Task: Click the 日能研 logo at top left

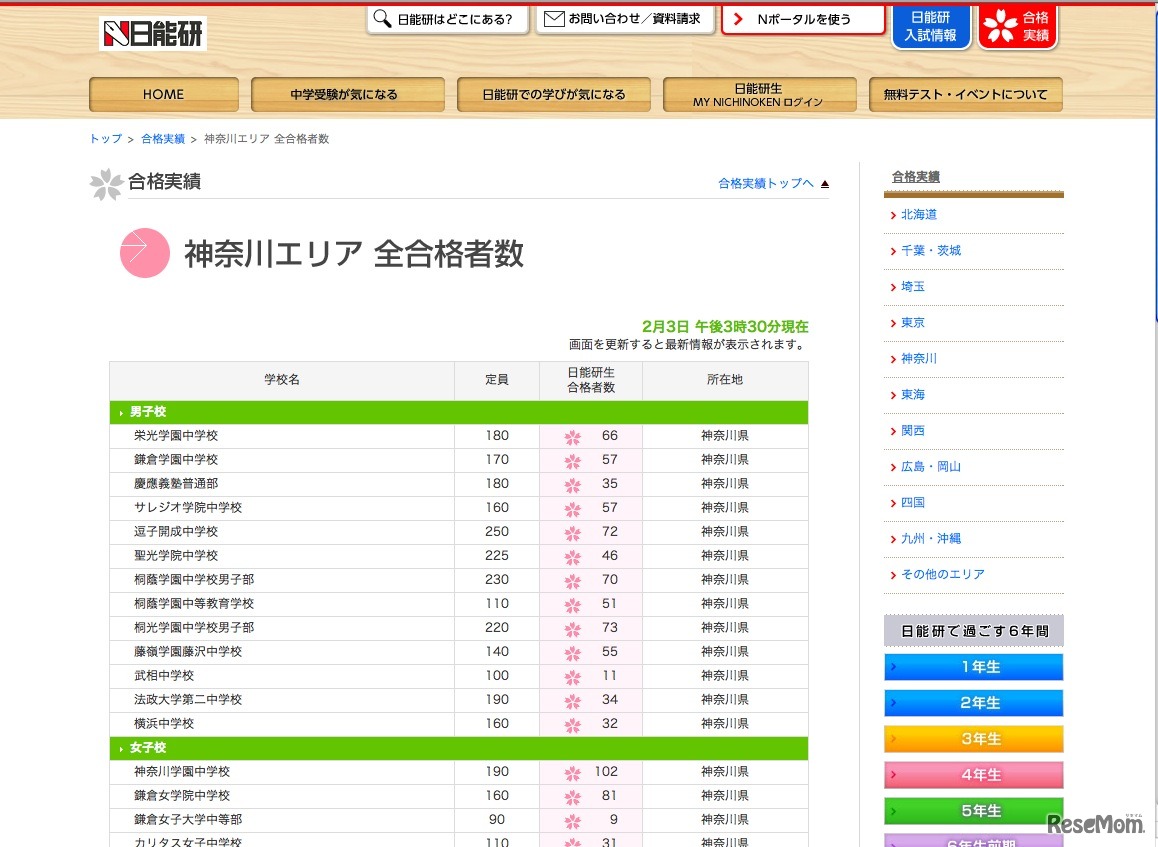Action: [x=153, y=34]
